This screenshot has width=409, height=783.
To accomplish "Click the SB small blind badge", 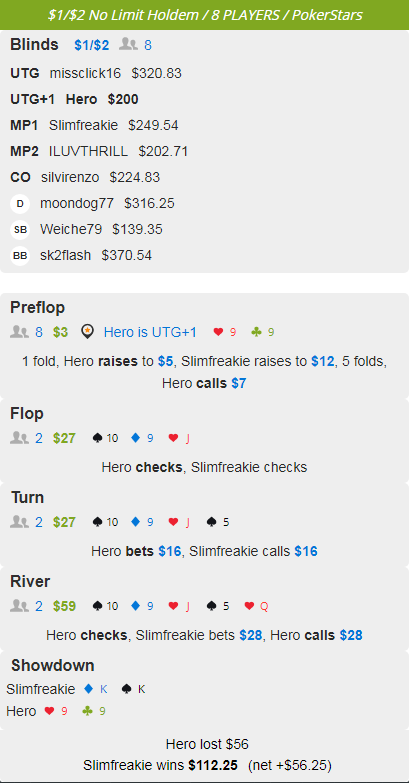I will click(x=20, y=230).
